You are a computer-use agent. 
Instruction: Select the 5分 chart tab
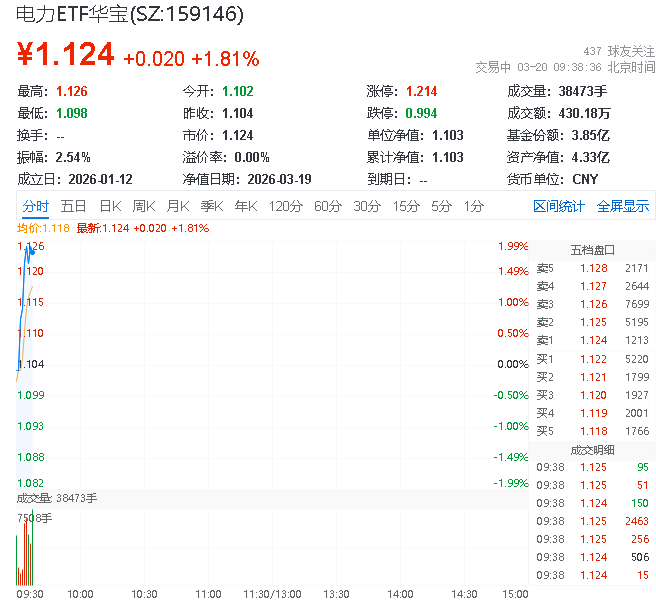pos(441,206)
